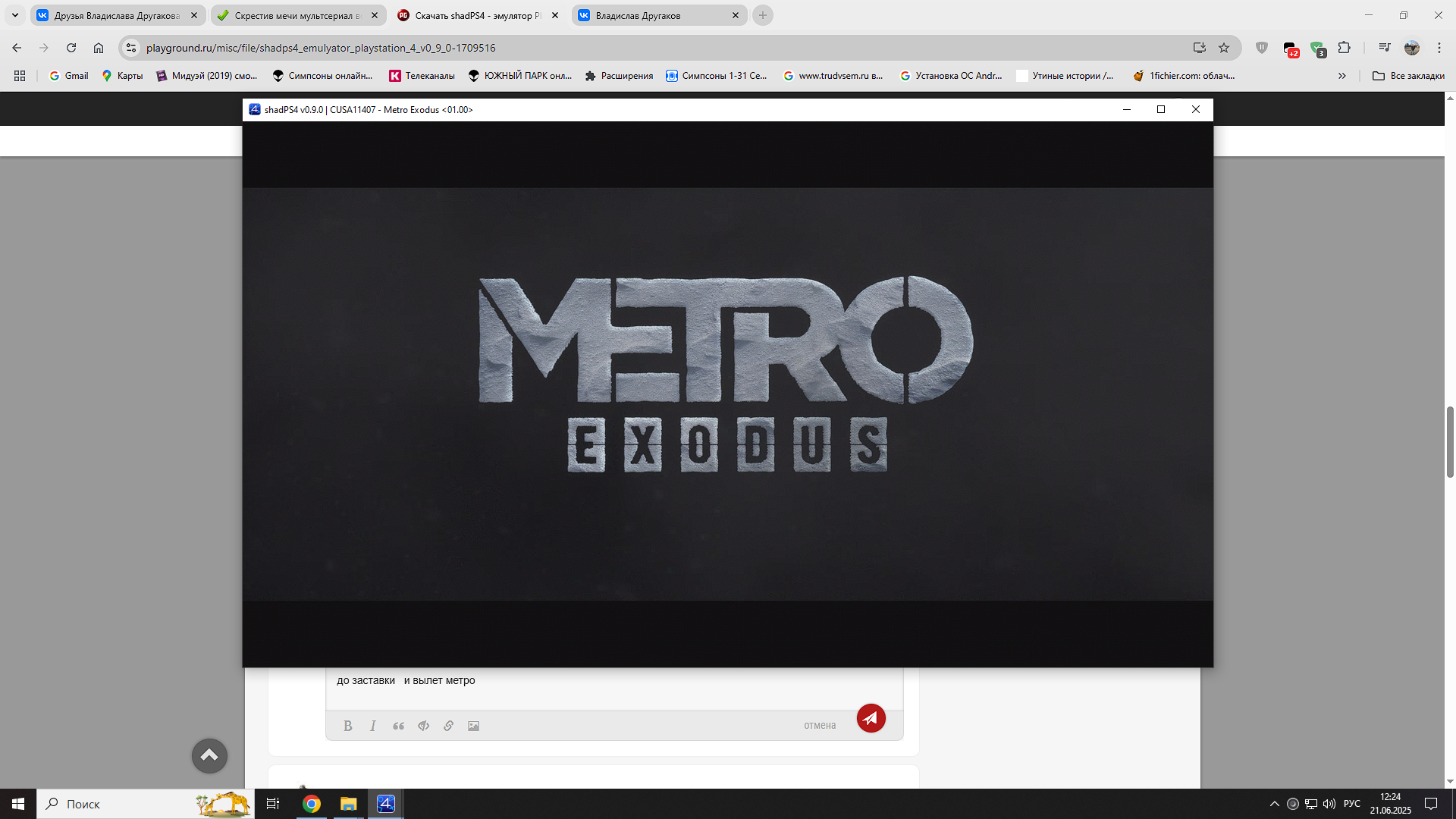Viewport: 1456px width, 819px height.
Task: Open the clock showing 12:24 in taskbar
Action: click(1390, 804)
